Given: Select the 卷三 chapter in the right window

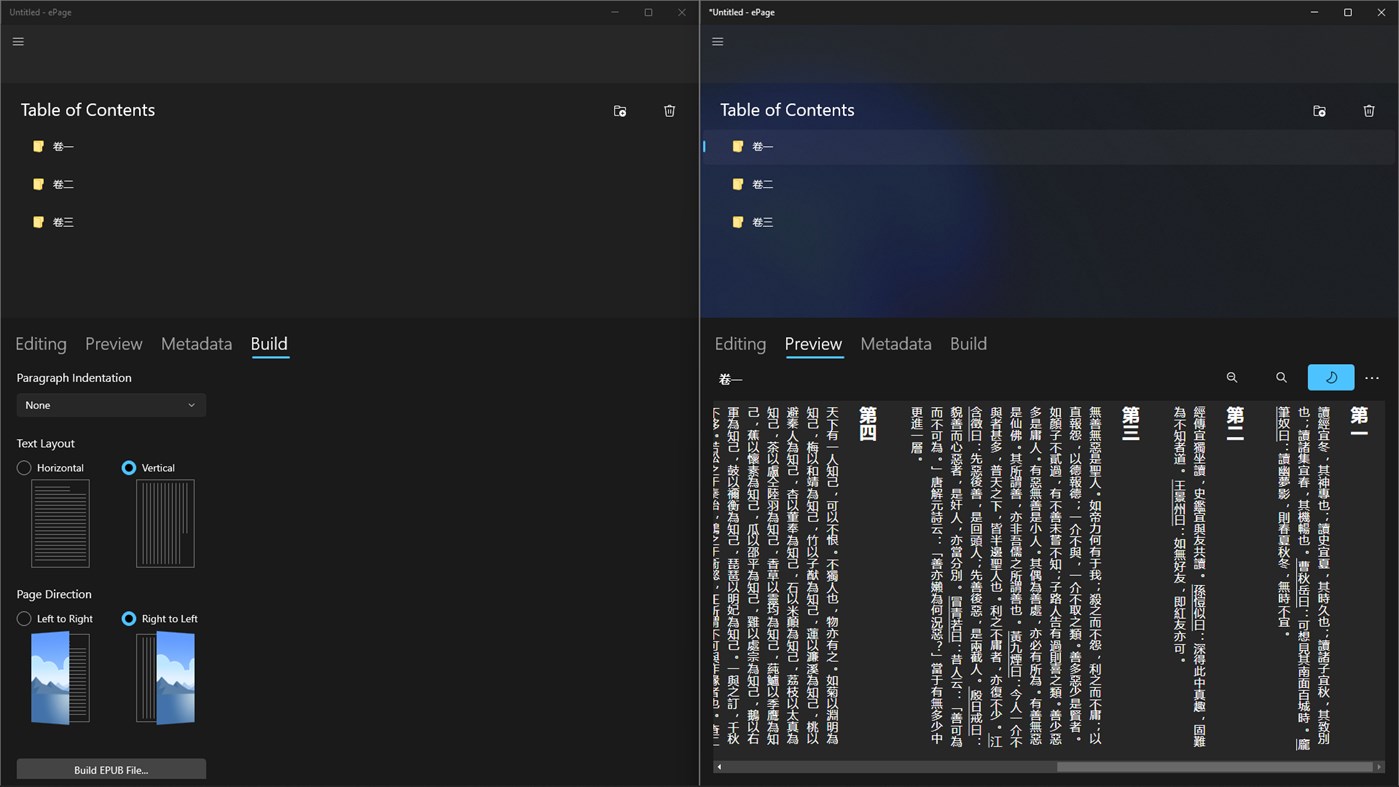Looking at the screenshot, I should click(x=762, y=221).
